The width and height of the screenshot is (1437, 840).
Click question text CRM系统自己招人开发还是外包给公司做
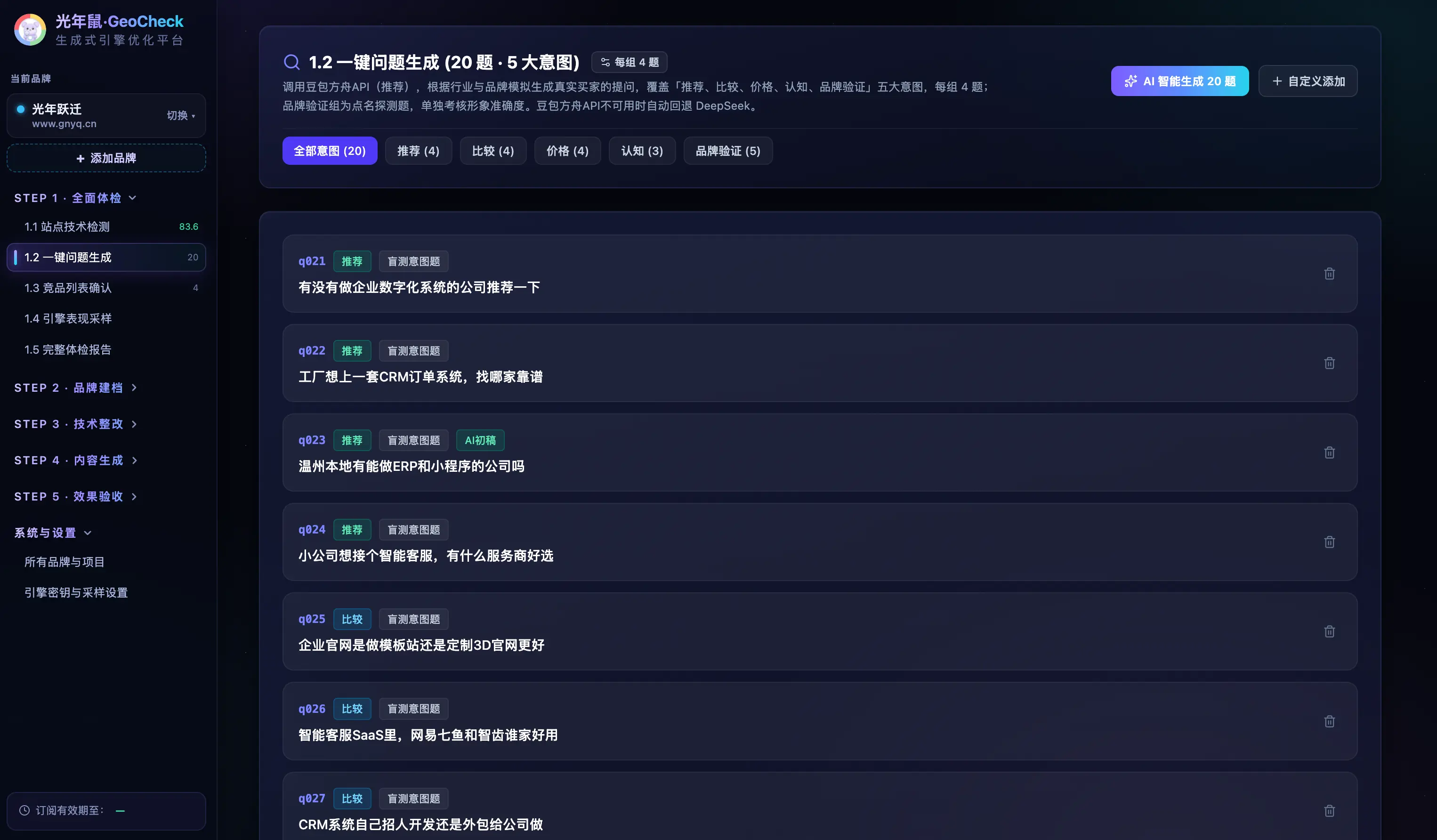click(x=420, y=824)
